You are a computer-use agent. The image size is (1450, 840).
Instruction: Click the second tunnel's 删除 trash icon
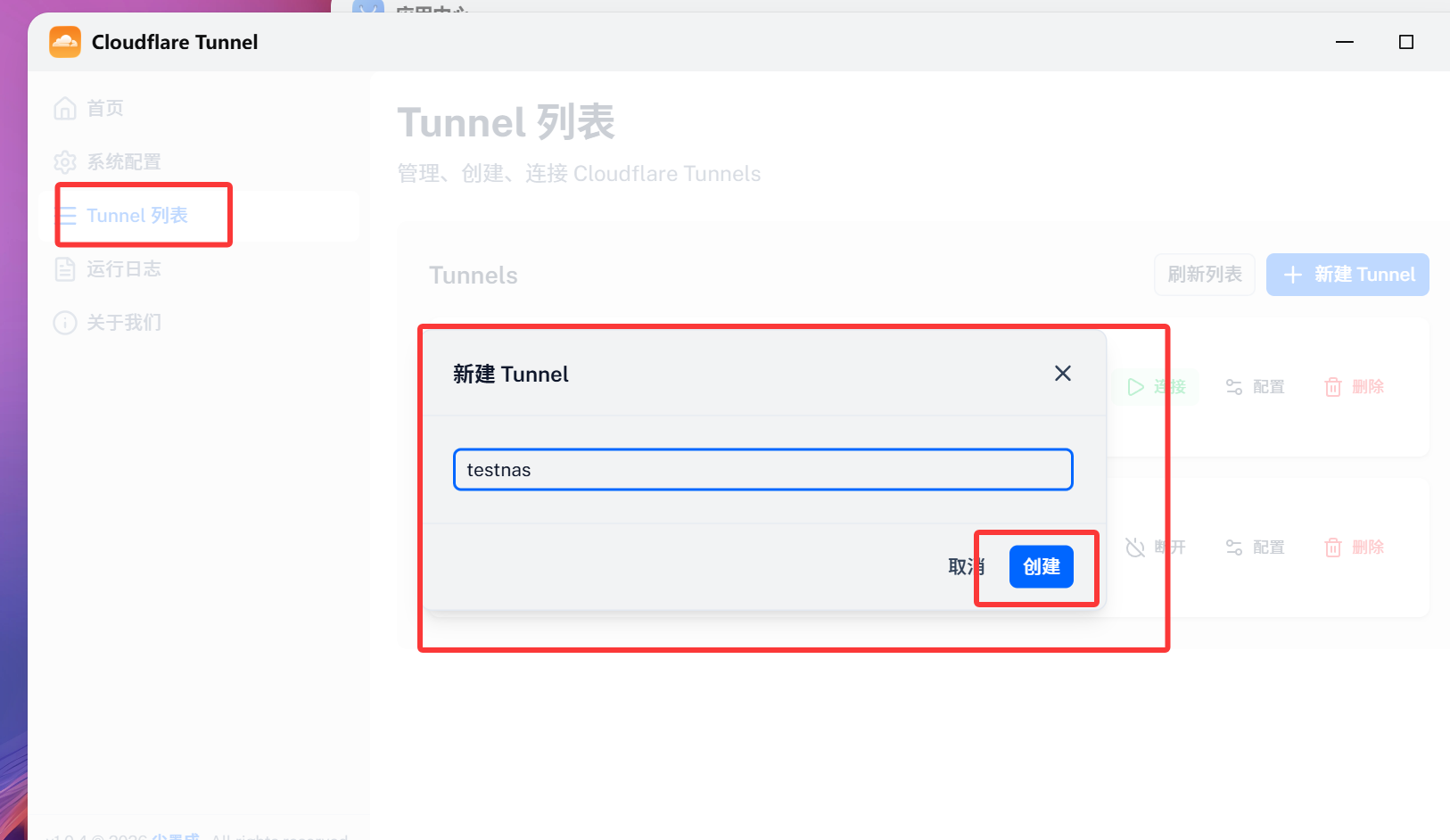(x=1333, y=548)
